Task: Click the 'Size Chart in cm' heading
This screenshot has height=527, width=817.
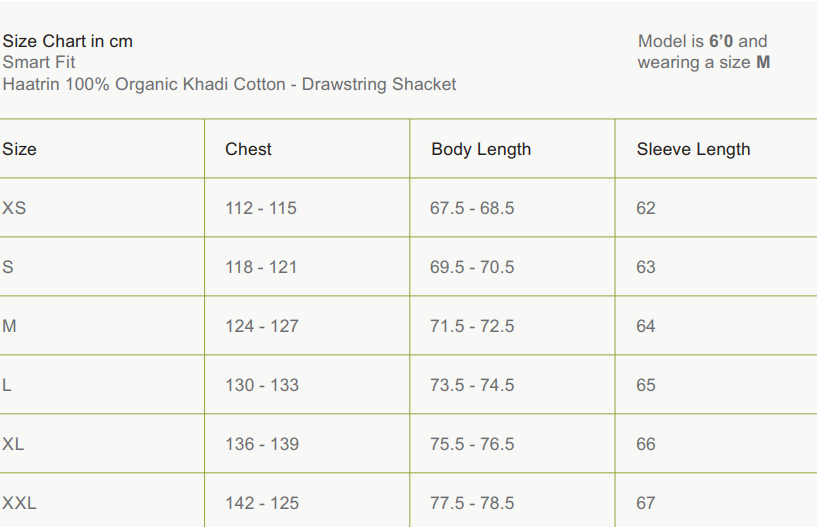Action: pyautogui.click(x=68, y=41)
